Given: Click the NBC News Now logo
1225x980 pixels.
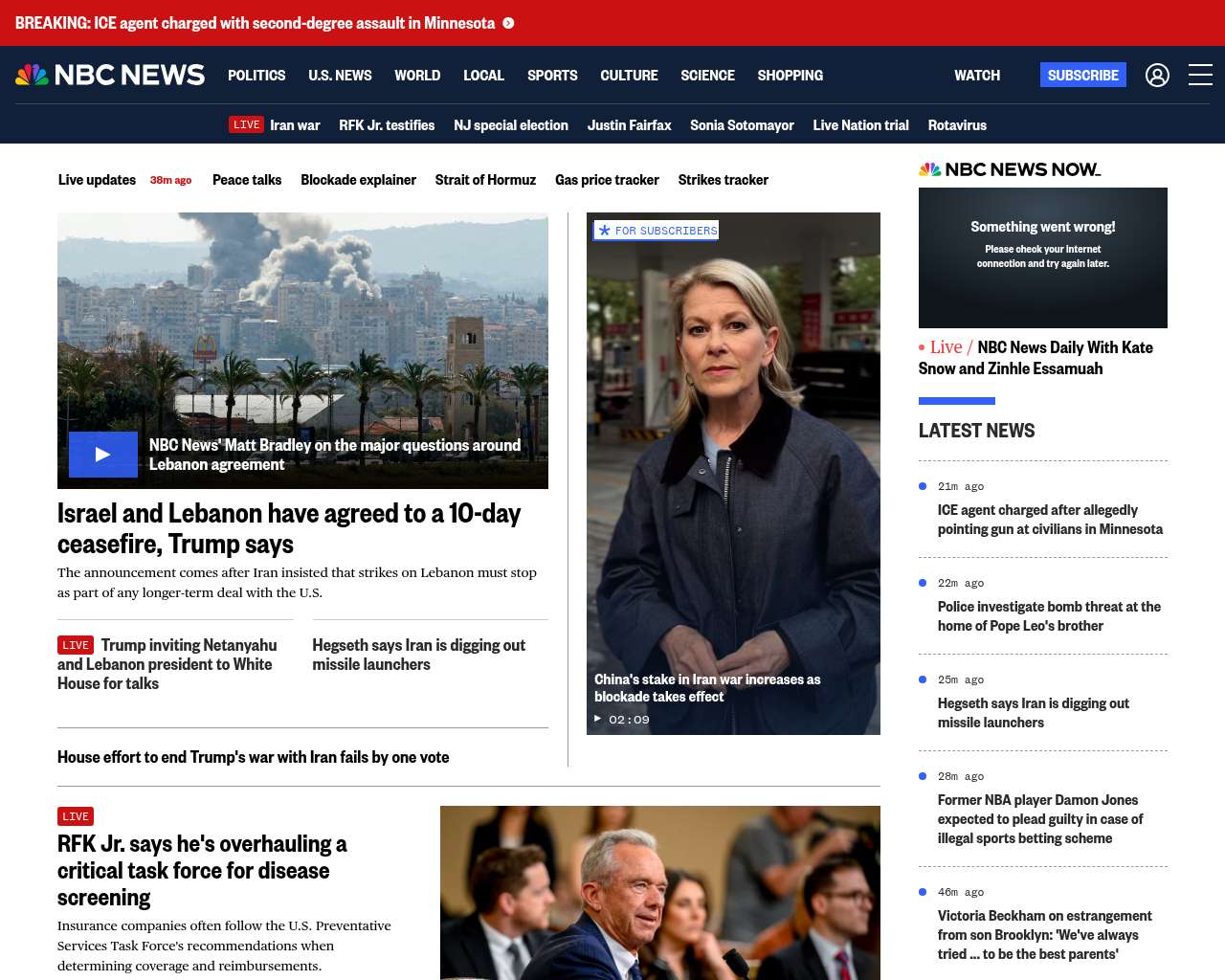Looking at the screenshot, I should (1010, 169).
